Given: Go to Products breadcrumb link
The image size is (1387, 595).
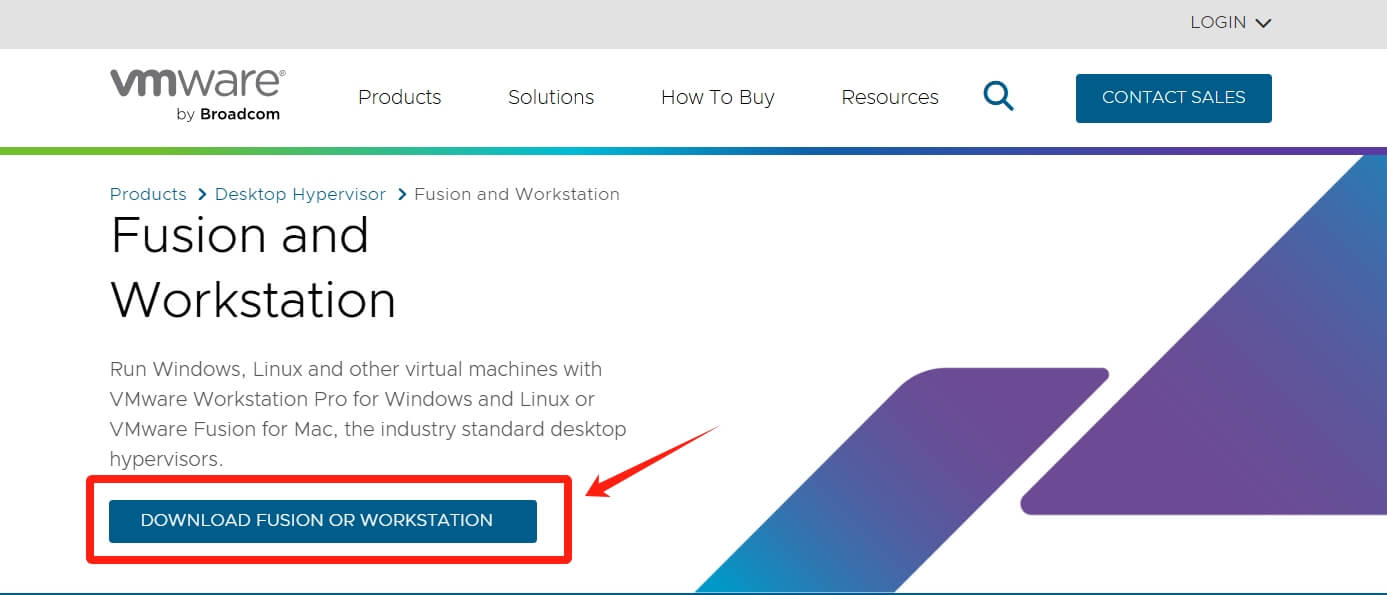Looking at the screenshot, I should 148,194.
